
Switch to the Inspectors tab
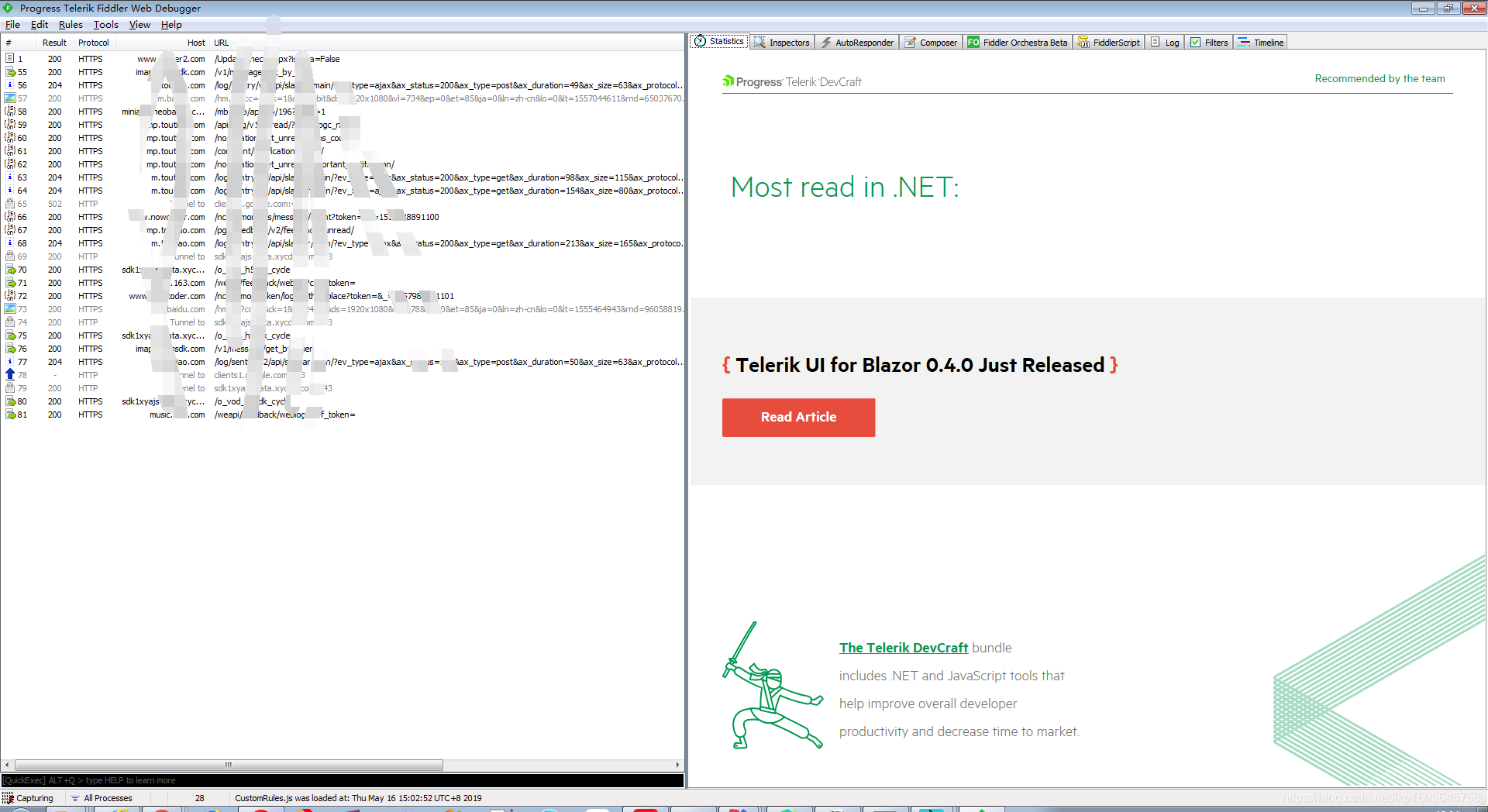tap(782, 43)
